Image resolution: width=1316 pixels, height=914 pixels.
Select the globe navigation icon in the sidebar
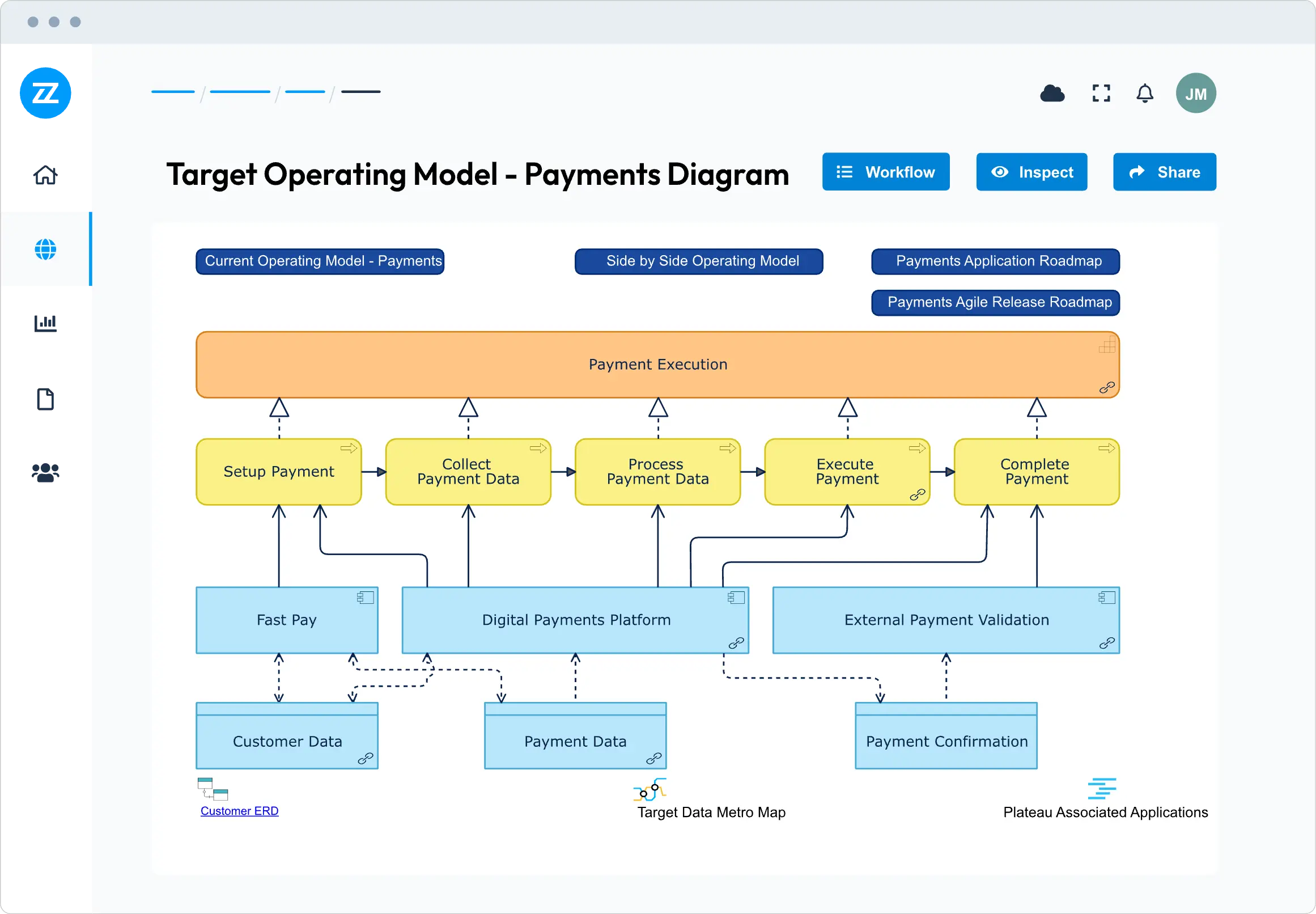pyautogui.click(x=46, y=249)
